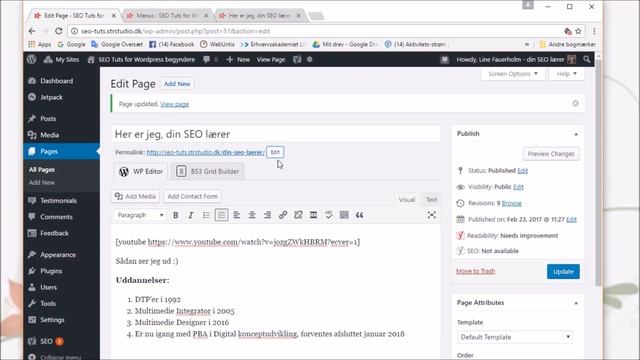Click into the page title field
Screen dimensions: 640x360
click(x=276, y=134)
